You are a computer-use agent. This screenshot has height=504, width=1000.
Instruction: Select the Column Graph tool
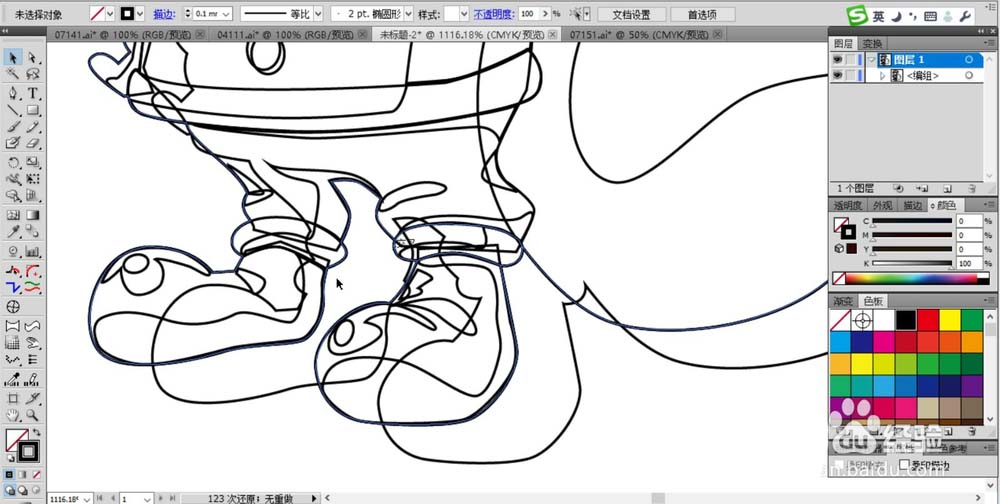(x=32, y=251)
